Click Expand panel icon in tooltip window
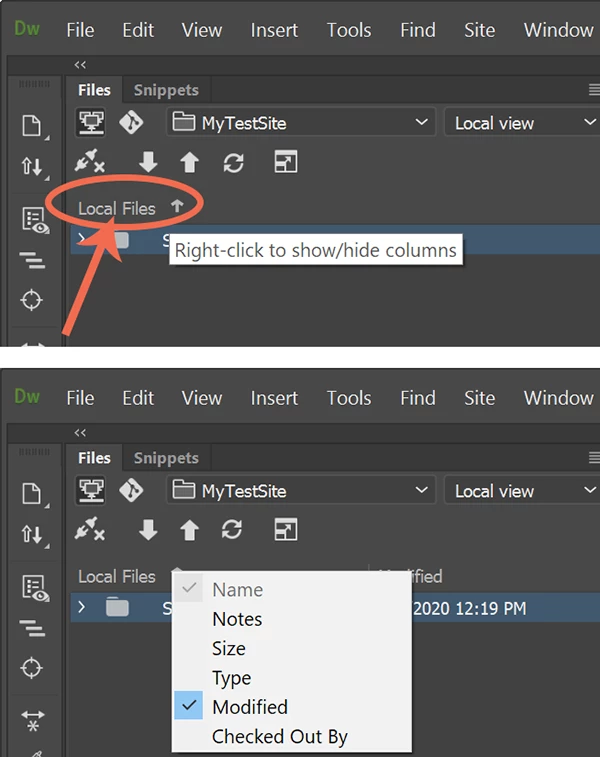 point(286,162)
